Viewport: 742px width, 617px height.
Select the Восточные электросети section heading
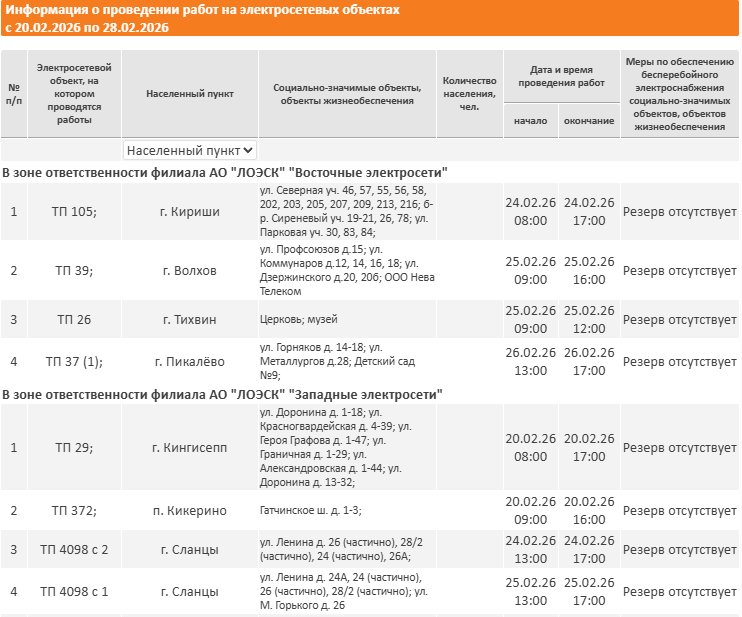pyautogui.click(x=225, y=172)
